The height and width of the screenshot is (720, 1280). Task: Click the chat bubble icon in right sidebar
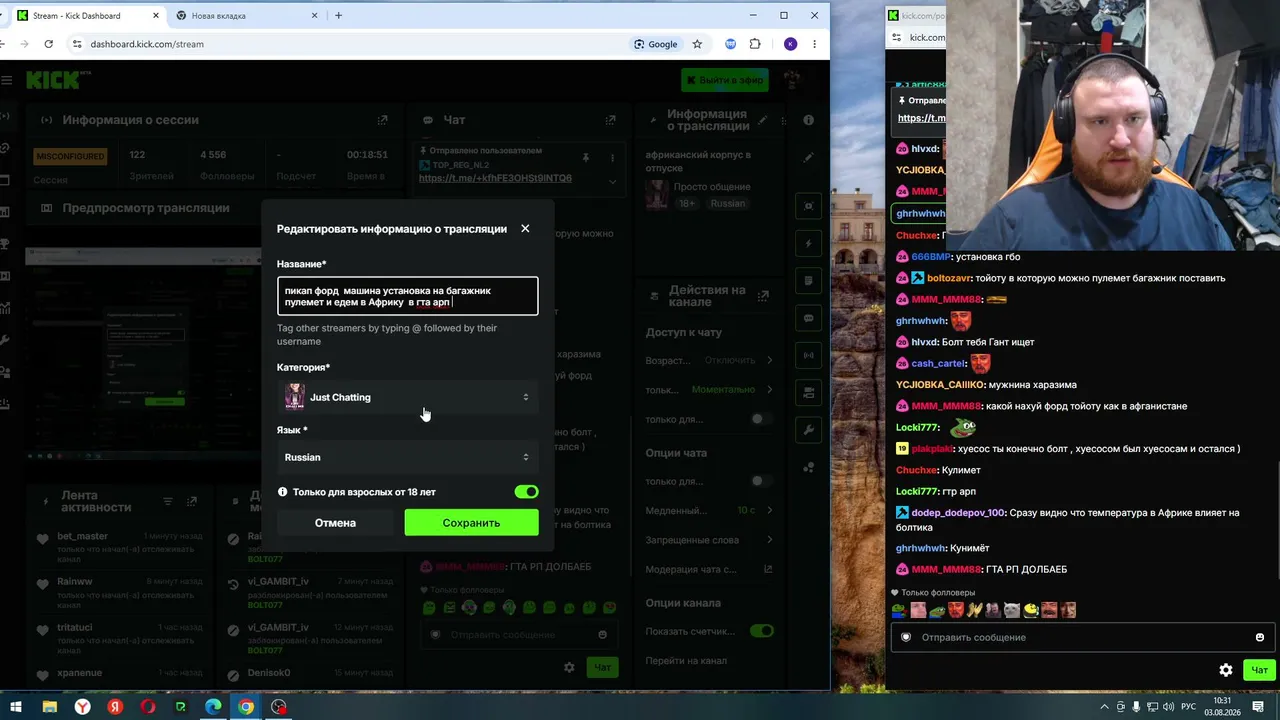click(x=808, y=318)
